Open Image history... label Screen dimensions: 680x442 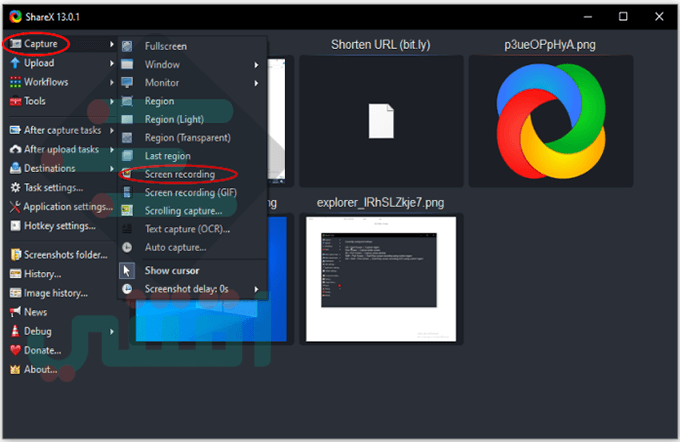pos(56,294)
